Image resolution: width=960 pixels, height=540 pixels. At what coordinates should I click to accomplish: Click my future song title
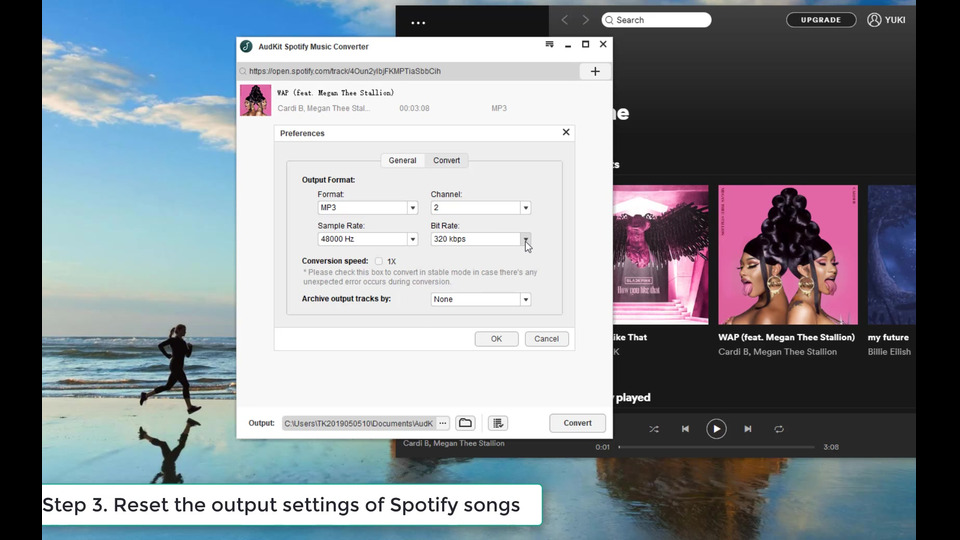(x=888, y=337)
